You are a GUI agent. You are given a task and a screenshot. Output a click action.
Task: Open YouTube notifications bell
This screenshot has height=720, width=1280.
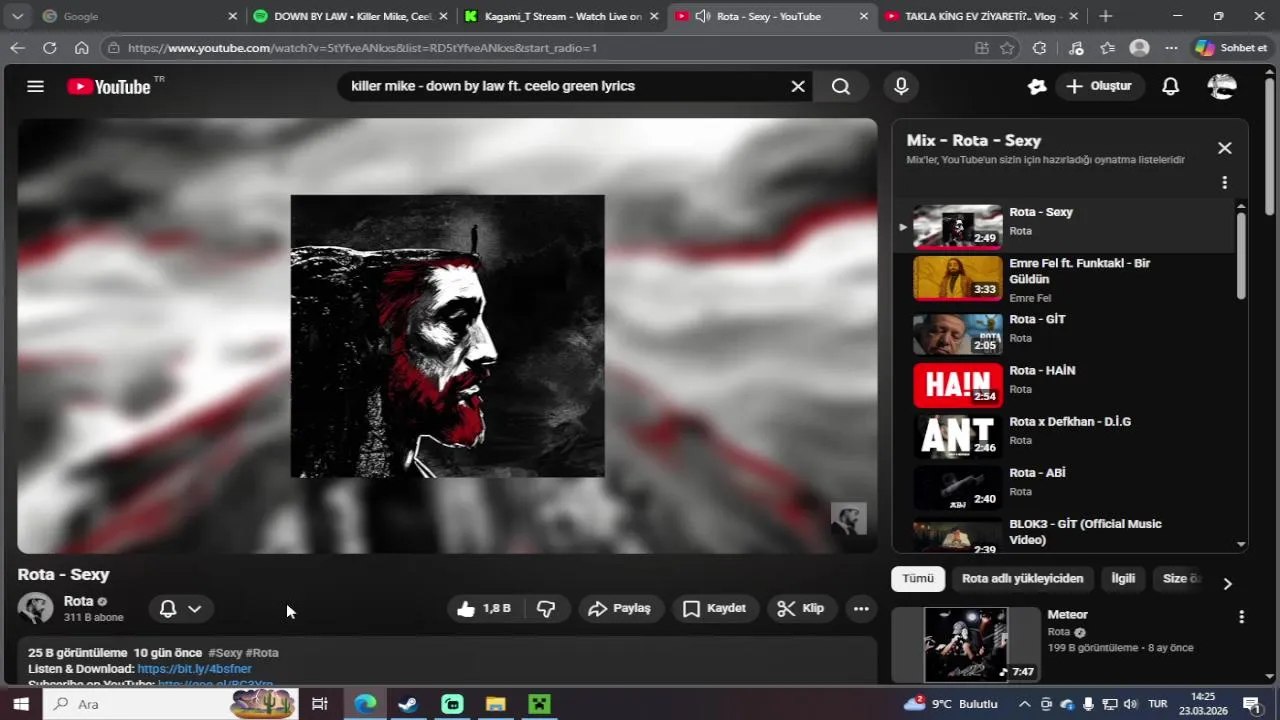[1170, 86]
